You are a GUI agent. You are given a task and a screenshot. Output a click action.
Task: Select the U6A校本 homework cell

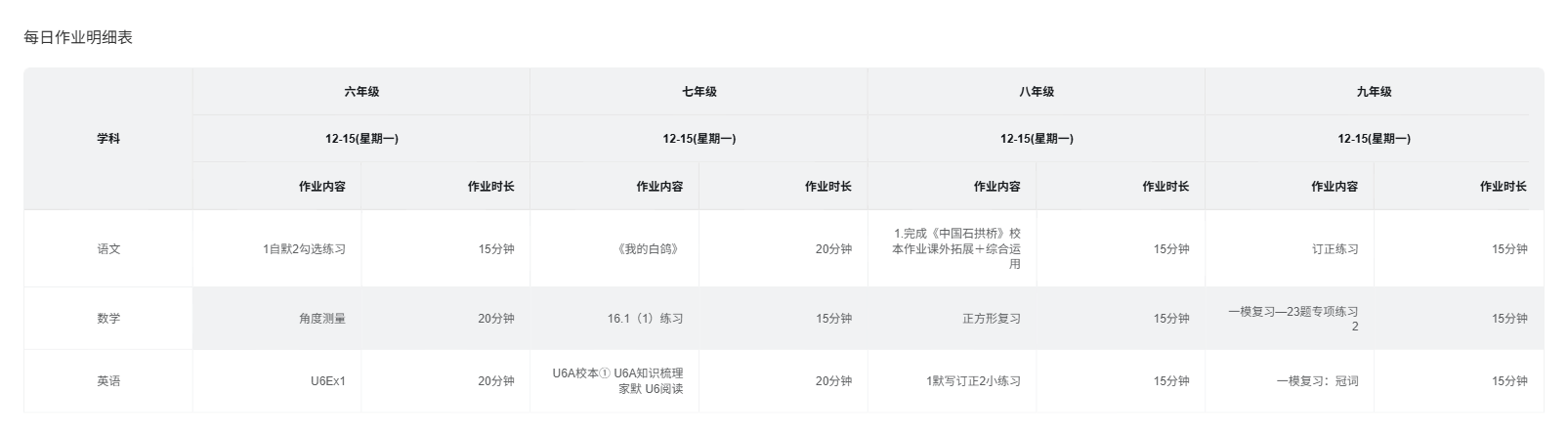click(618, 381)
